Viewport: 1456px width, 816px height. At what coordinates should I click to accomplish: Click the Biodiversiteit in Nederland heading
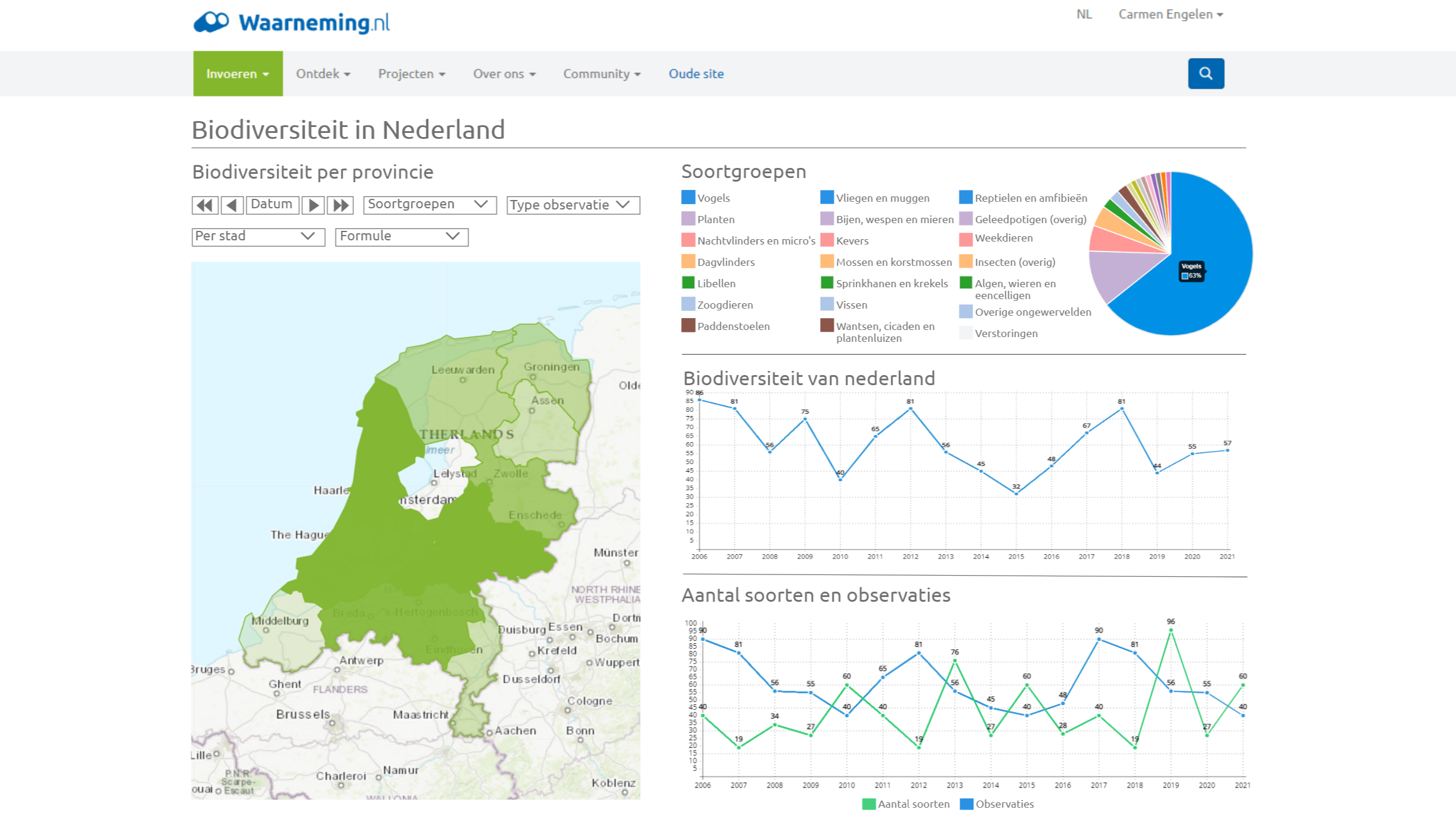[x=348, y=130]
